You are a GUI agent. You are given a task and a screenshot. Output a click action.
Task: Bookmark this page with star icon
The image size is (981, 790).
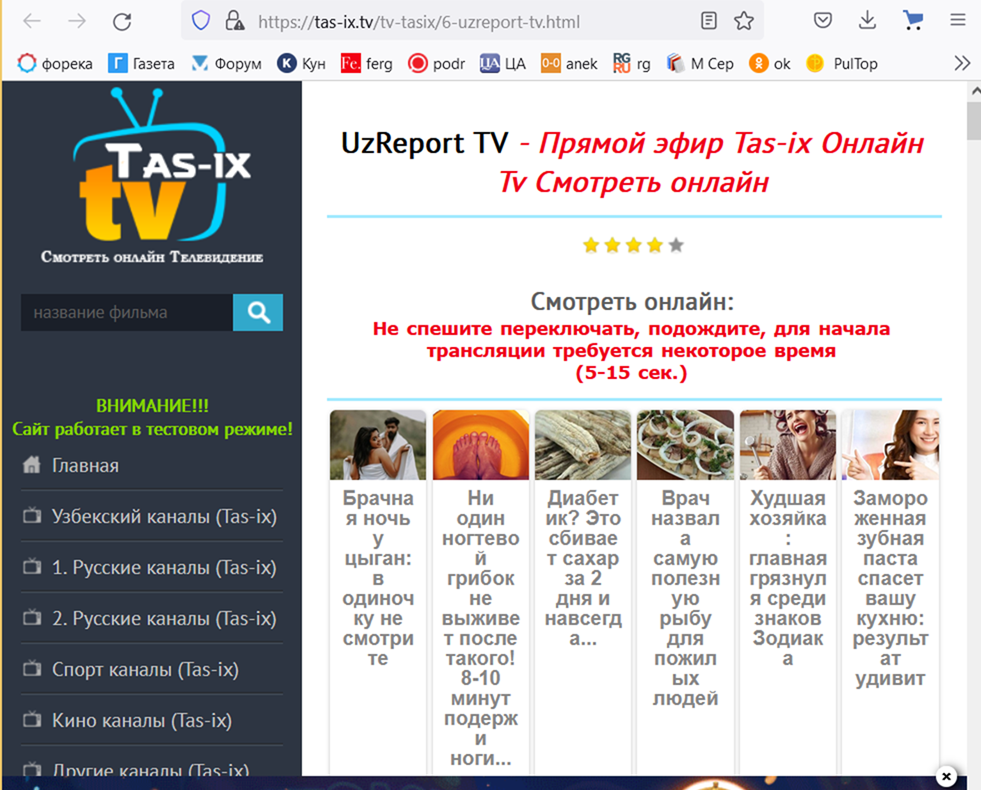click(x=744, y=21)
